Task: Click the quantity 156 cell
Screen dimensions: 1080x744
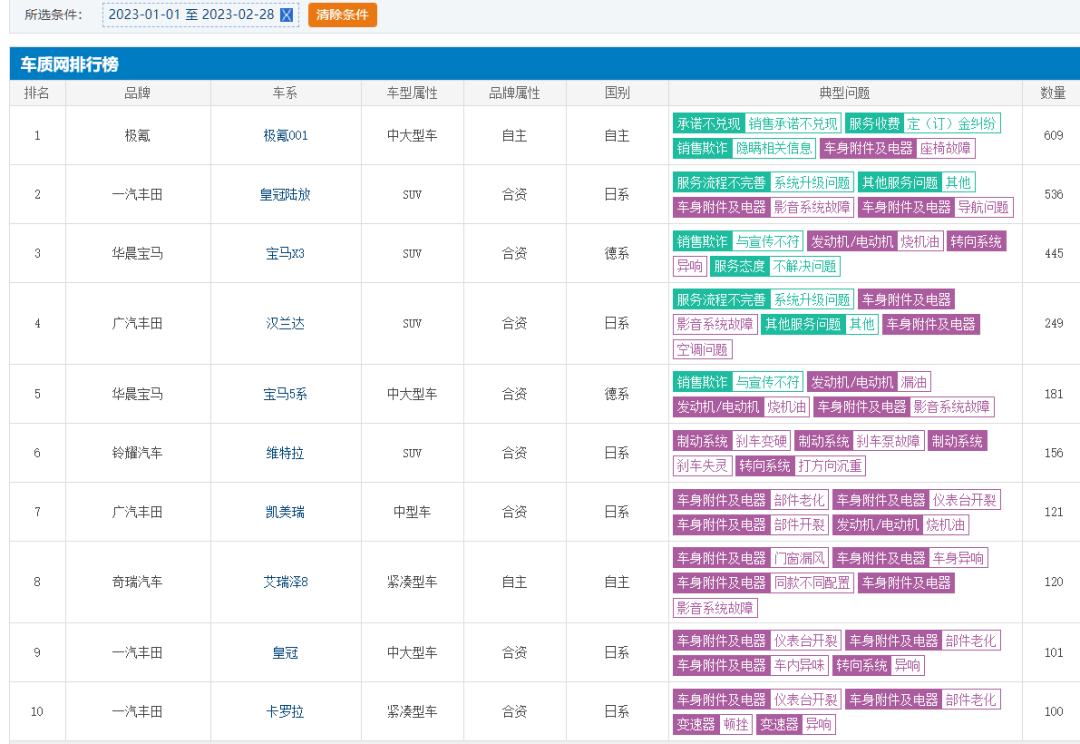Action: (1053, 453)
